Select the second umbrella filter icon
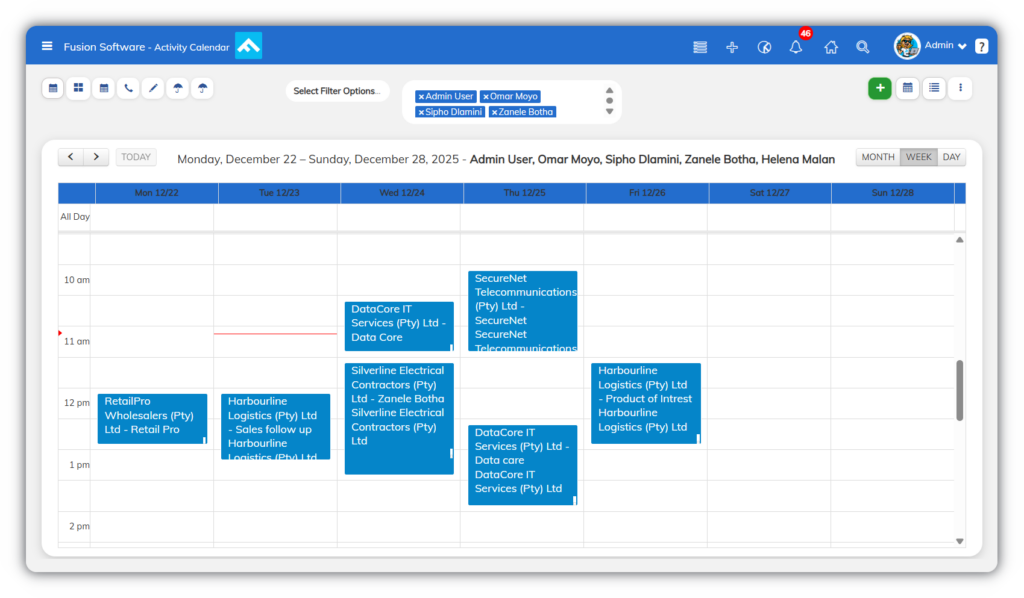 pos(202,88)
